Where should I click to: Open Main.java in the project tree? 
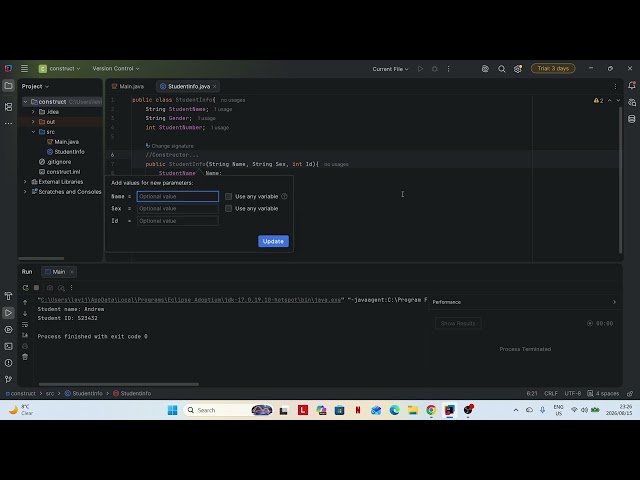63,142
